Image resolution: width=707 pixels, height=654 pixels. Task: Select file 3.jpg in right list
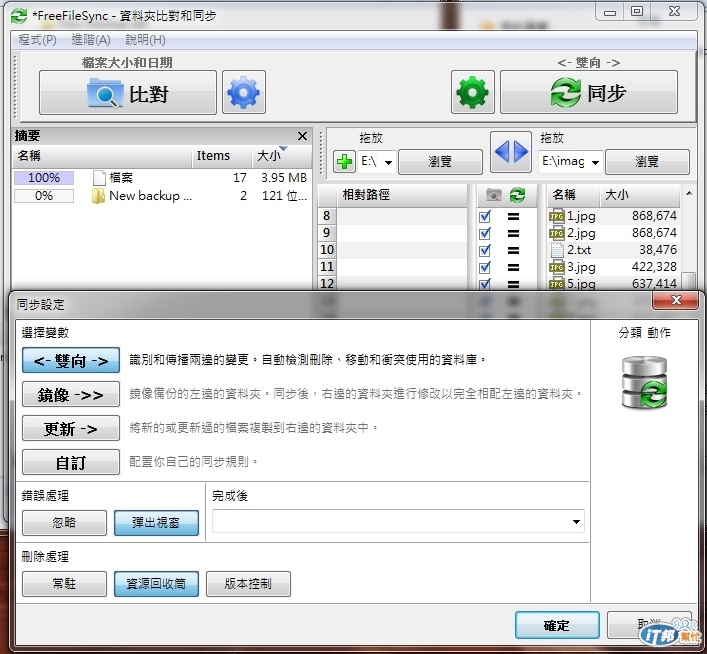tap(613, 267)
